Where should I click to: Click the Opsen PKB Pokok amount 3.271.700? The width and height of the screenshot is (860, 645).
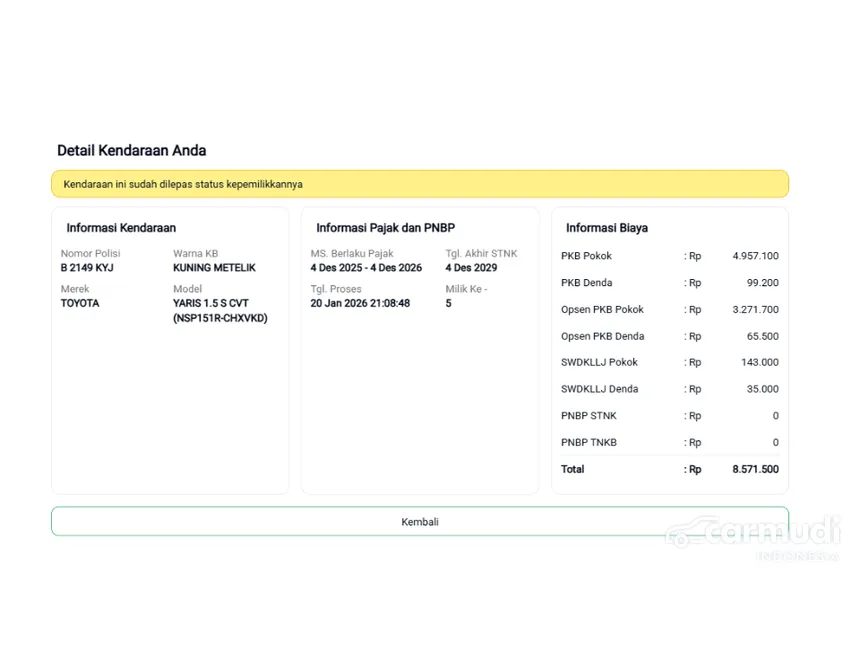(755, 310)
